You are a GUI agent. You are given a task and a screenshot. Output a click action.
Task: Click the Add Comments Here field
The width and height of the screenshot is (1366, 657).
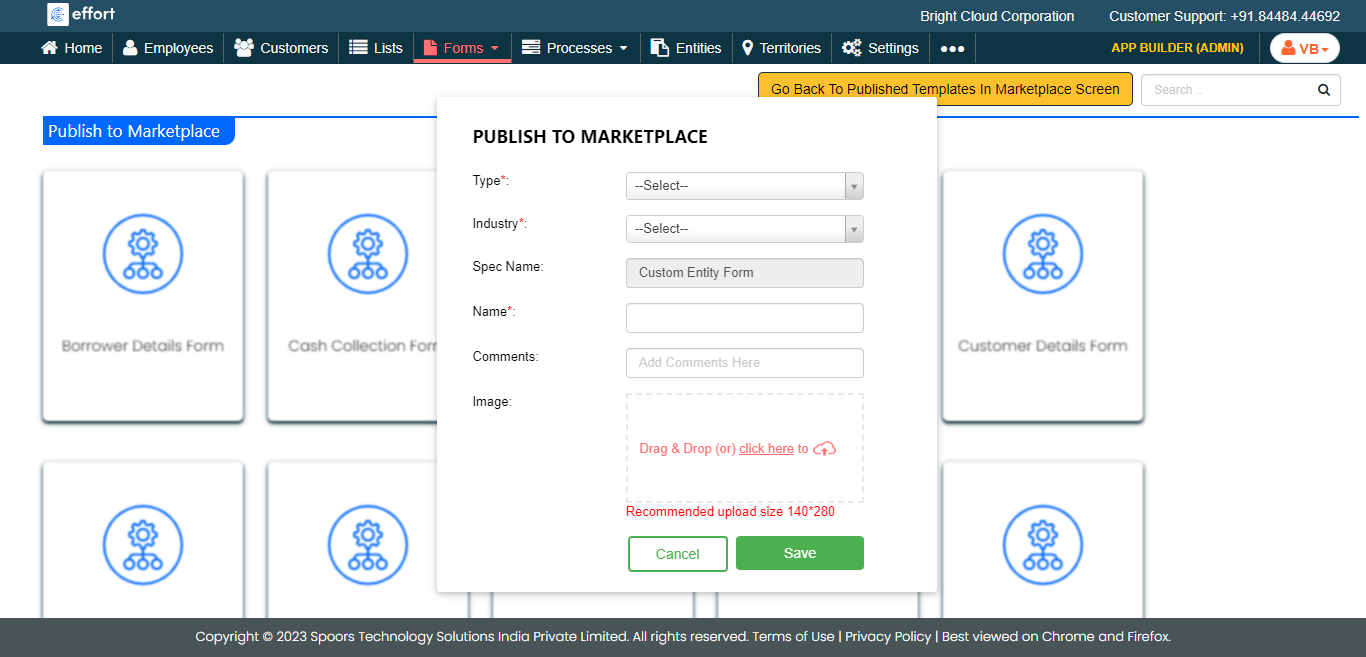[x=744, y=363]
